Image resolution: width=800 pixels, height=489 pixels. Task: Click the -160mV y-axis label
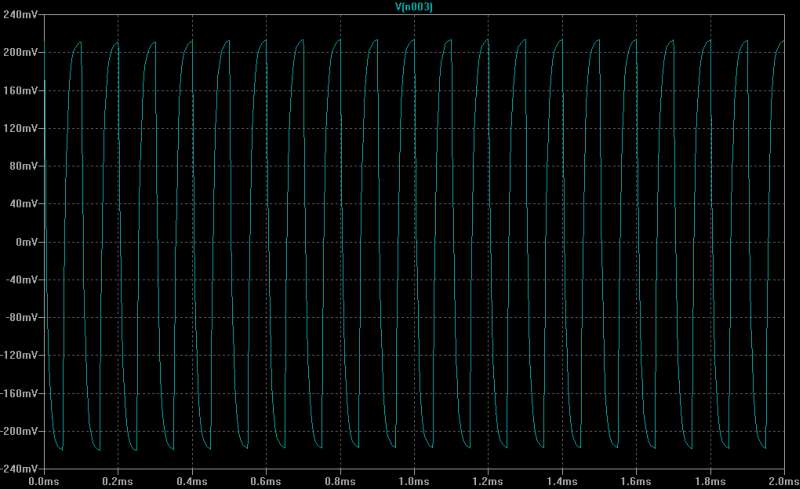[x=19, y=394]
